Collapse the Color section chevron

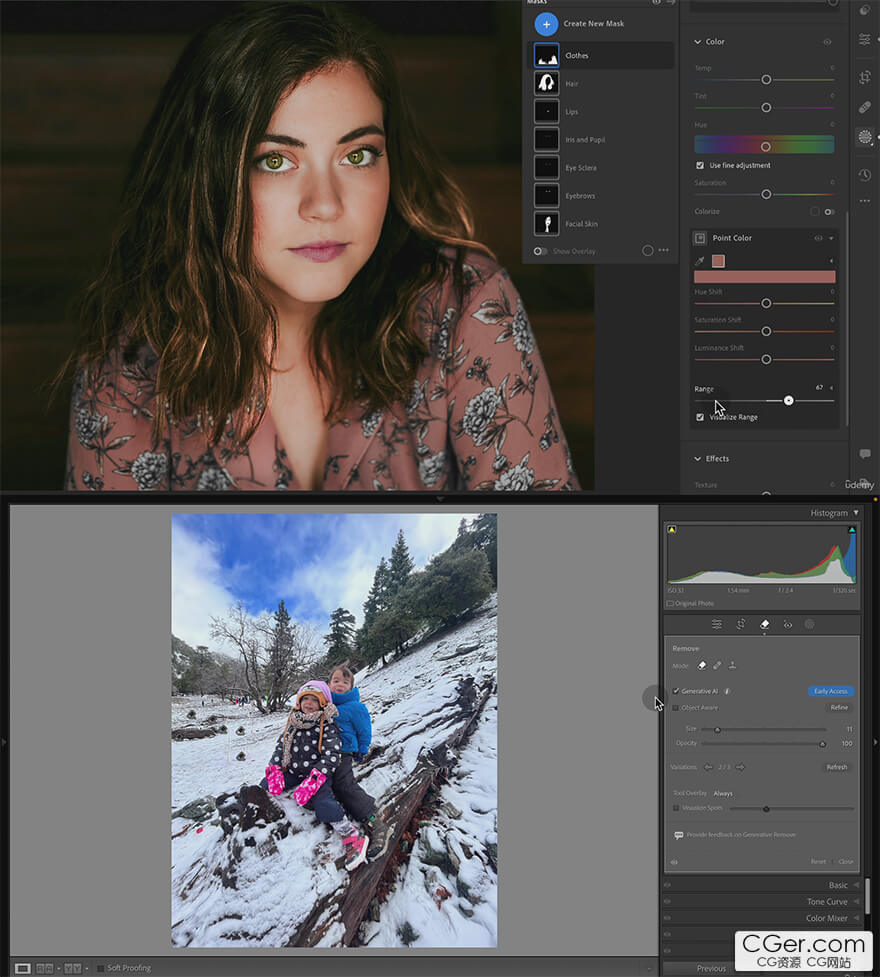(697, 42)
